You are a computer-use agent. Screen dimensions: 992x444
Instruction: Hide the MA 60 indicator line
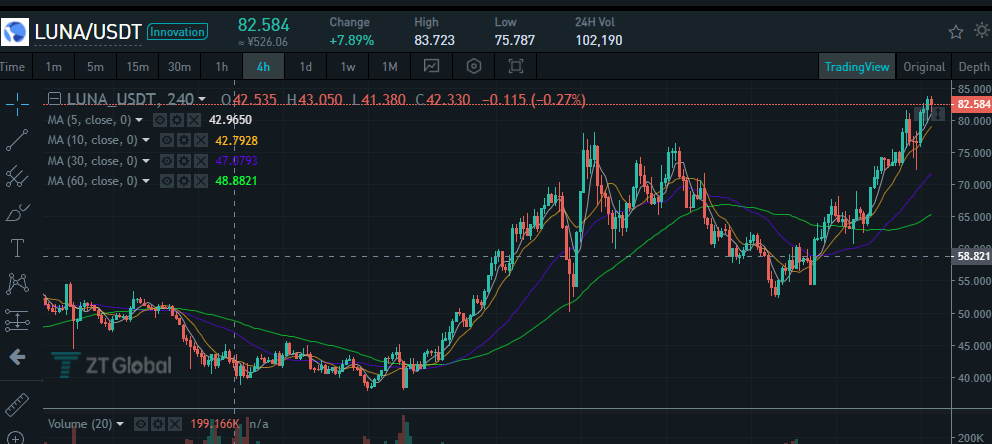(167, 181)
